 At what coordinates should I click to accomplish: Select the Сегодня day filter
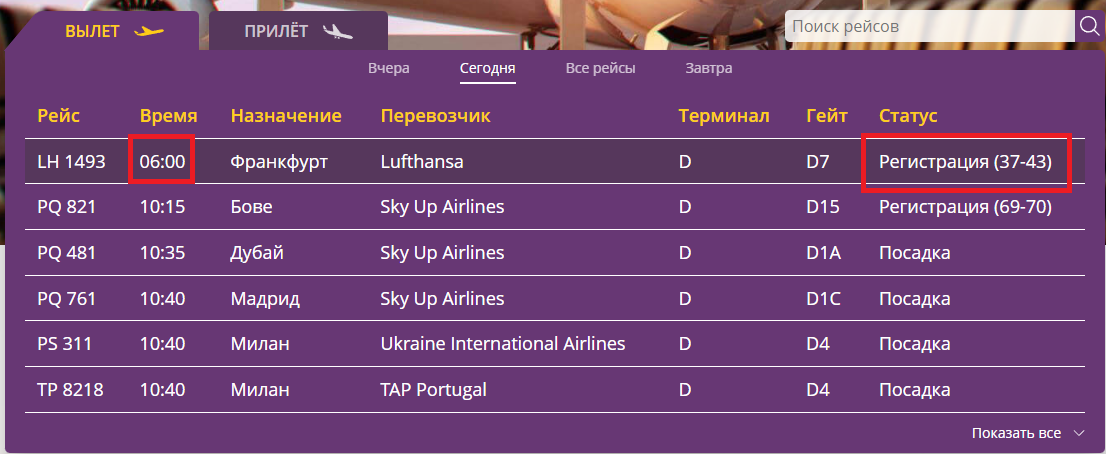click(x=487, y=69)
